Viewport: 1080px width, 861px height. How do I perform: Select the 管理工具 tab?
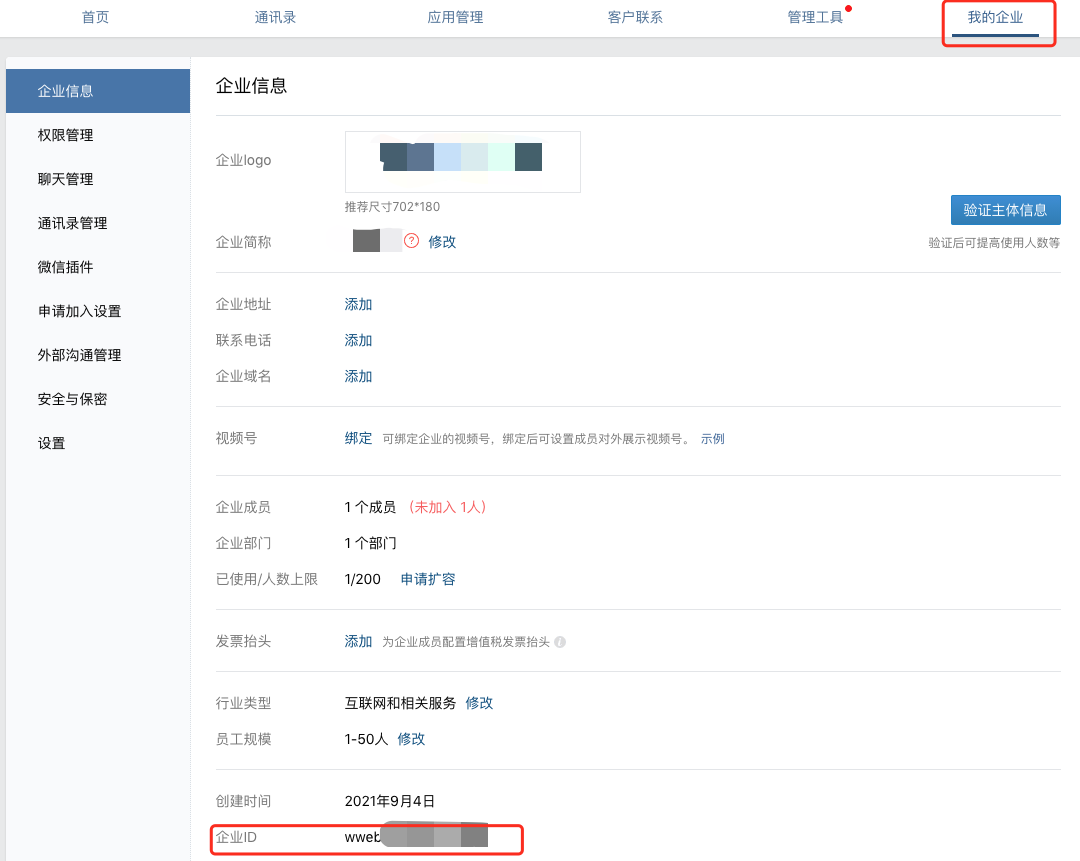click(815, 17)
